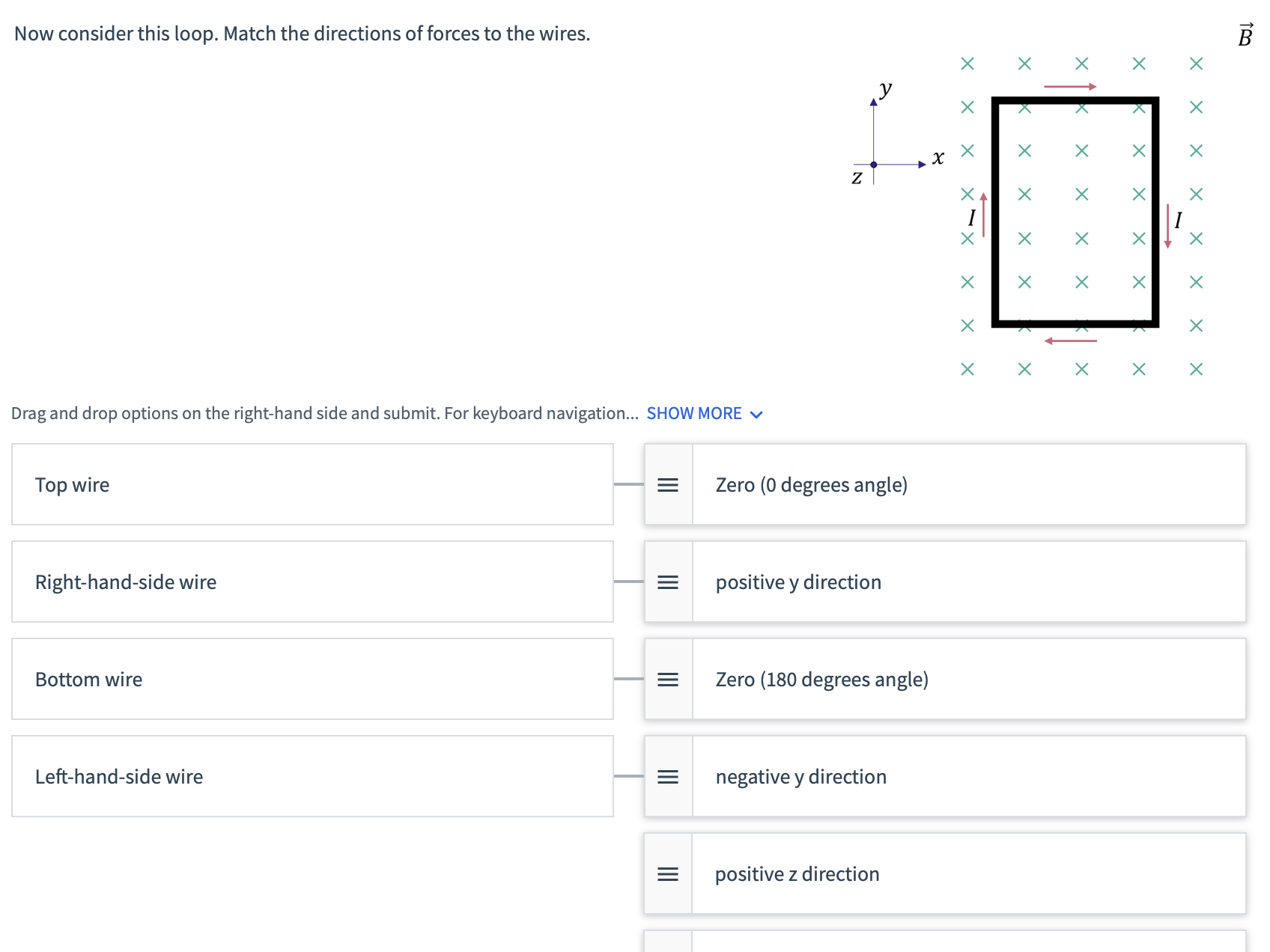Grab drag handle for negative y direction
Screen dimensions: 1270x952
[x=668, y=777]
